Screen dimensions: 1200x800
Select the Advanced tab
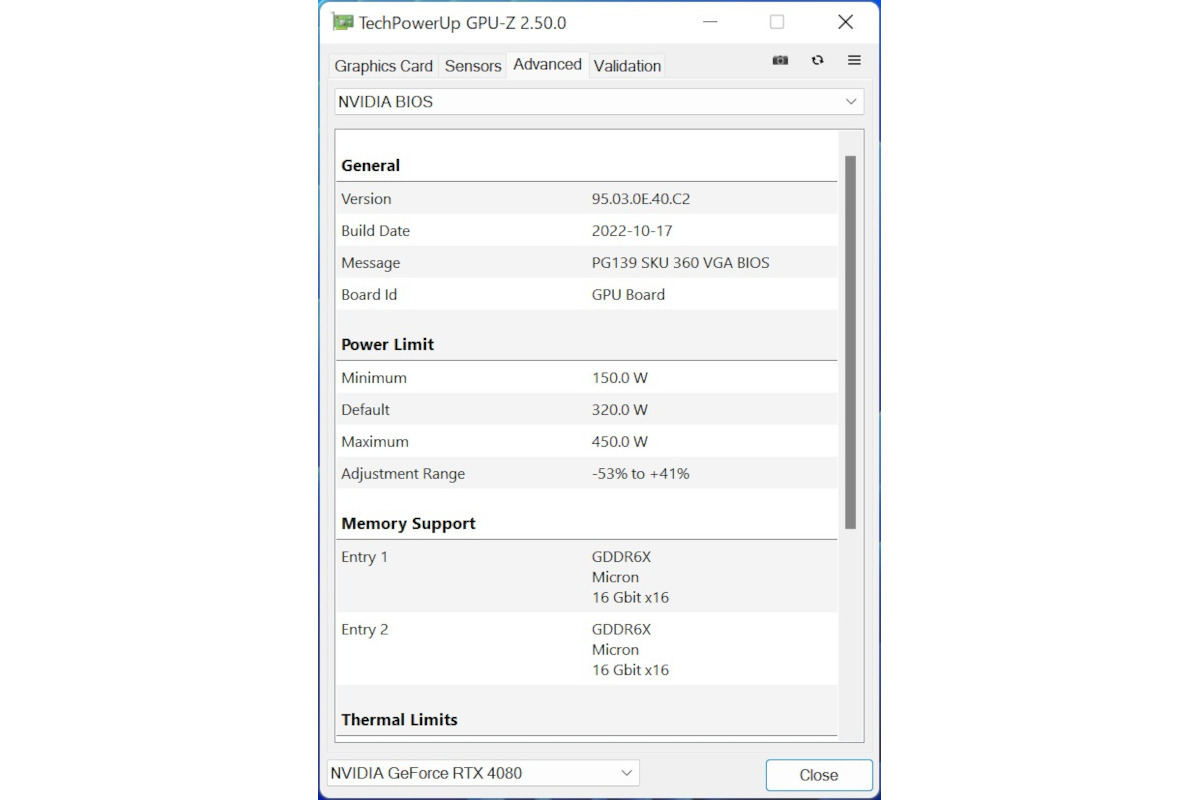(548, 64)
